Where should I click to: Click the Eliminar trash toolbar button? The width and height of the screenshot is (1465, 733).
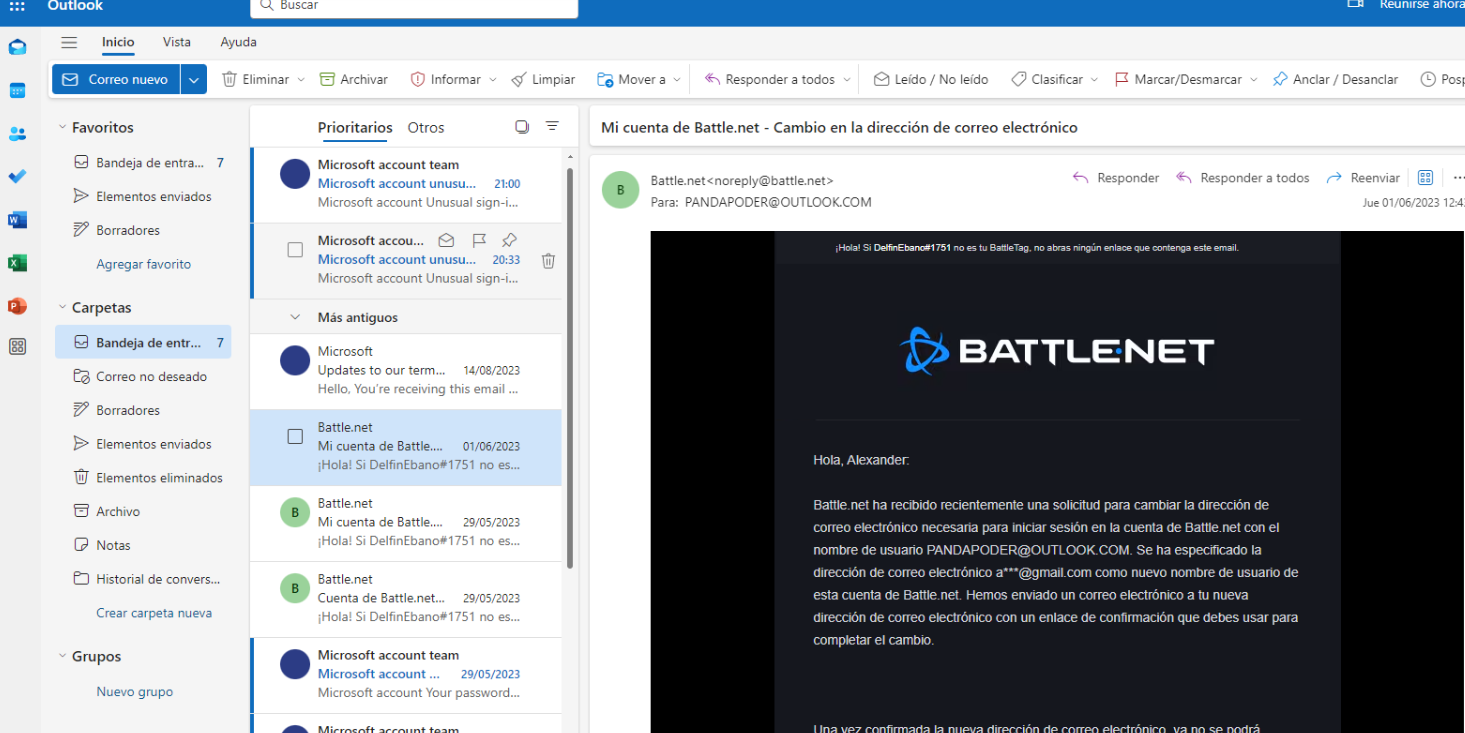(255, 79)
